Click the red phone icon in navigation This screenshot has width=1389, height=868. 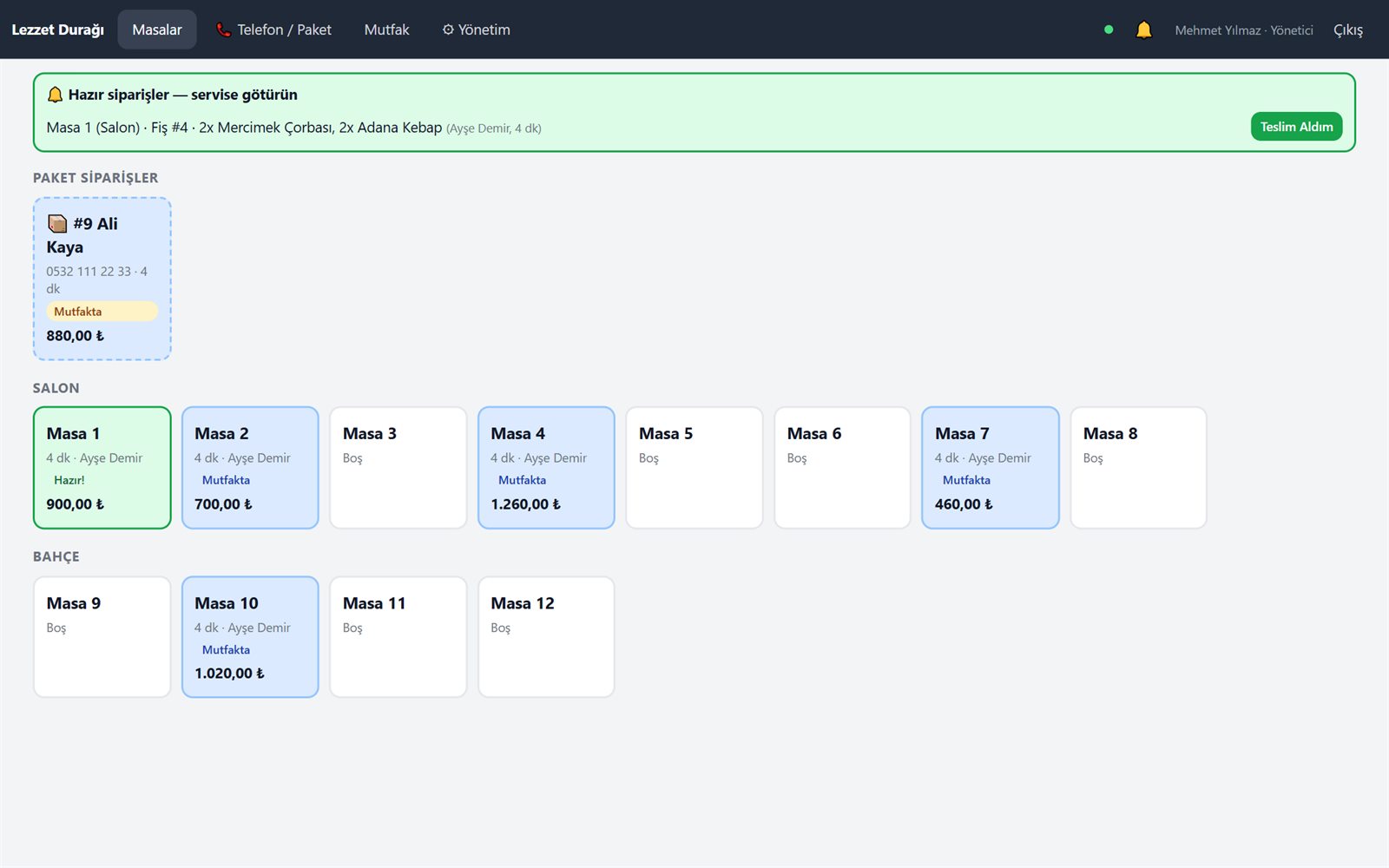click(223, 30)
